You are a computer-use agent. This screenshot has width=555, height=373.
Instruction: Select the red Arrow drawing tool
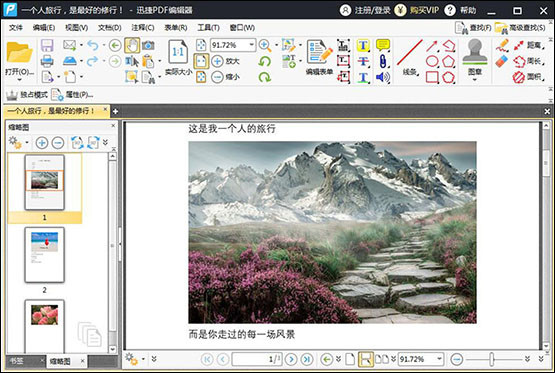pyautogui.click(x=432, y=45)
